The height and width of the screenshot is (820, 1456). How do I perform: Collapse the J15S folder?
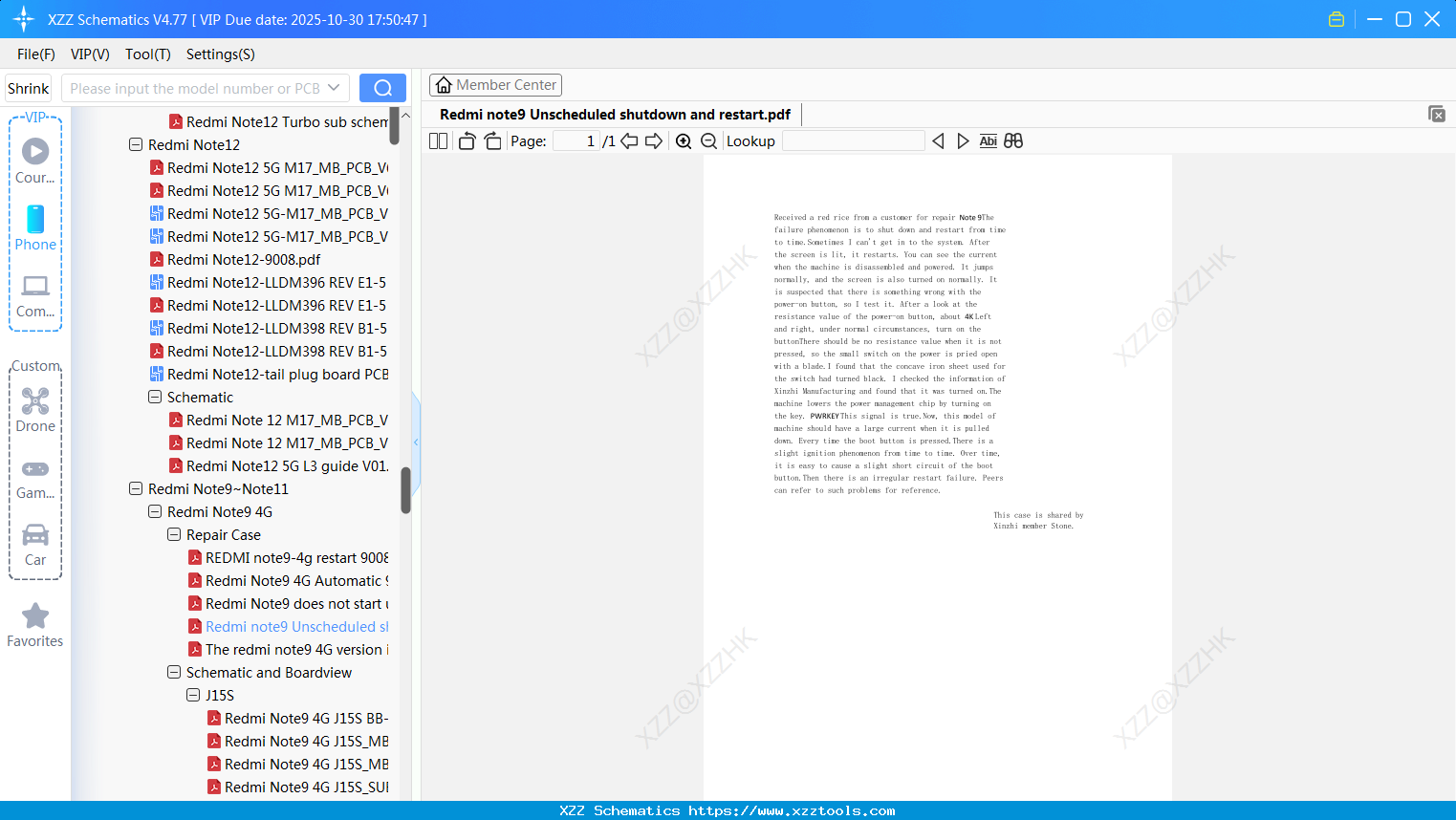point(193,696)
